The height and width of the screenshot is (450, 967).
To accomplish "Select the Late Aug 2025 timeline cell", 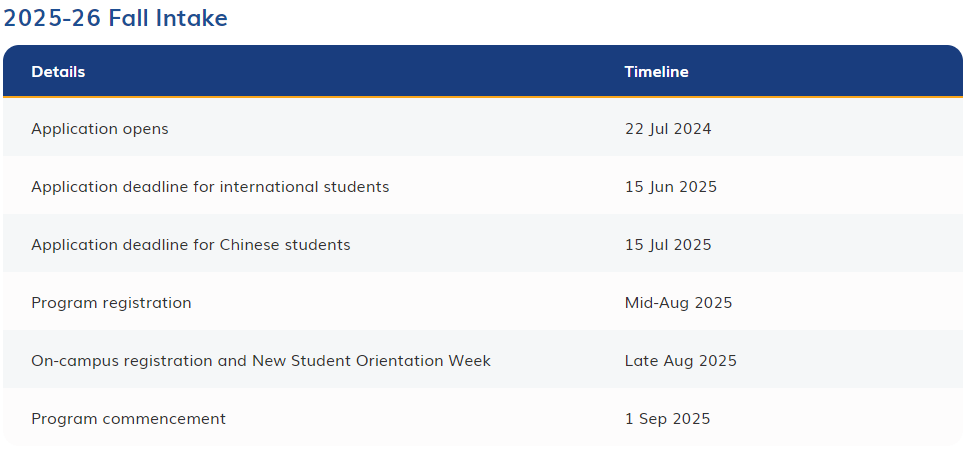I will pyautogui.click(x=681, y=361).
